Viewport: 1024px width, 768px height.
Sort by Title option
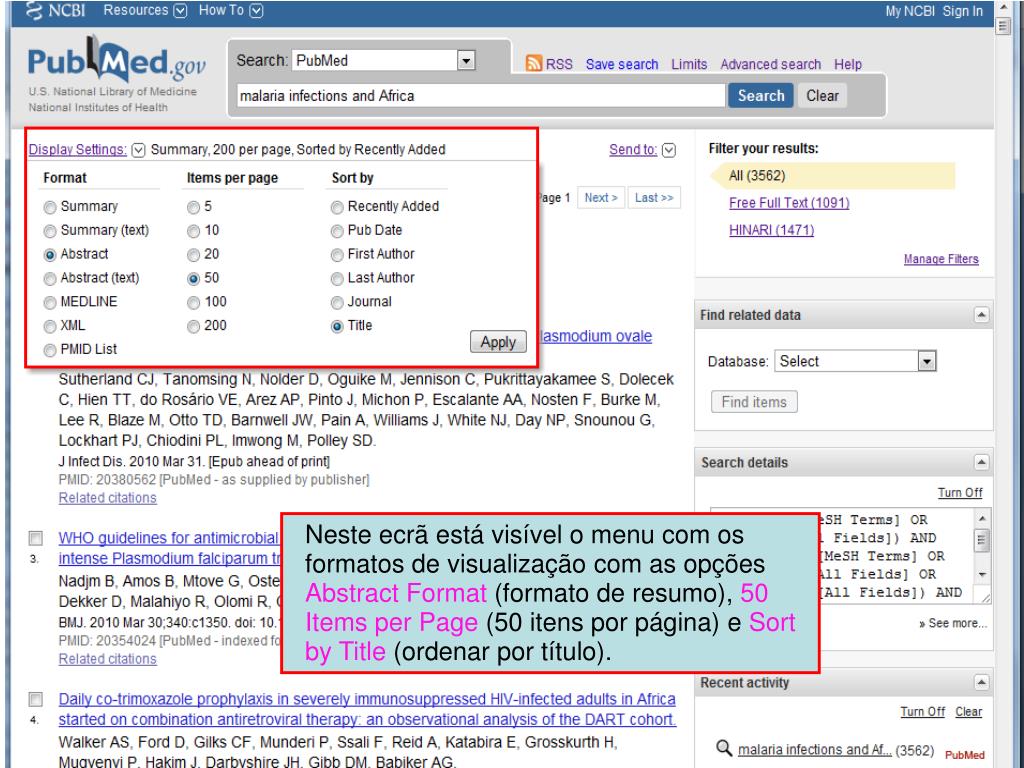337,327
